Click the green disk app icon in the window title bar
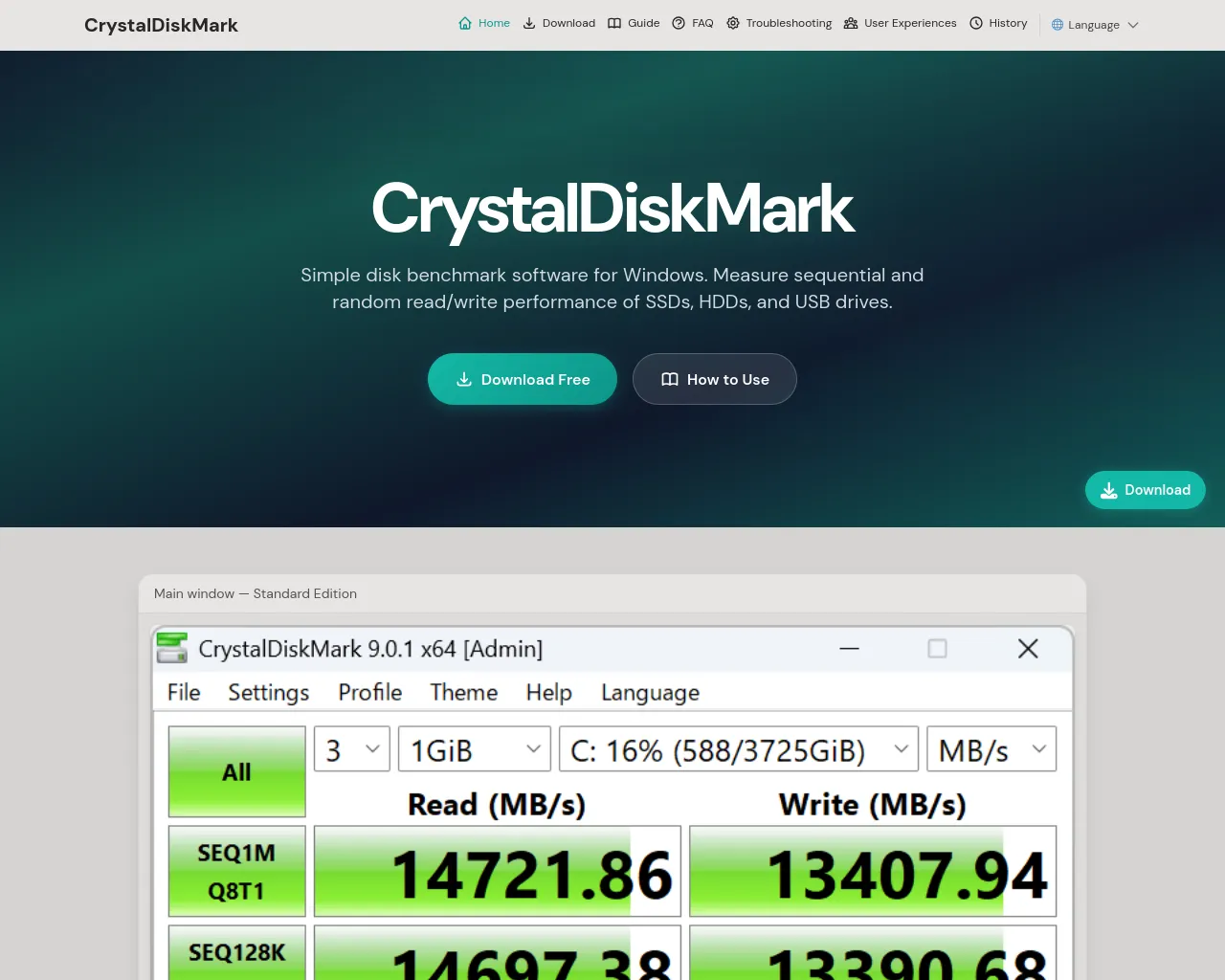 click(x=172, y=648)
